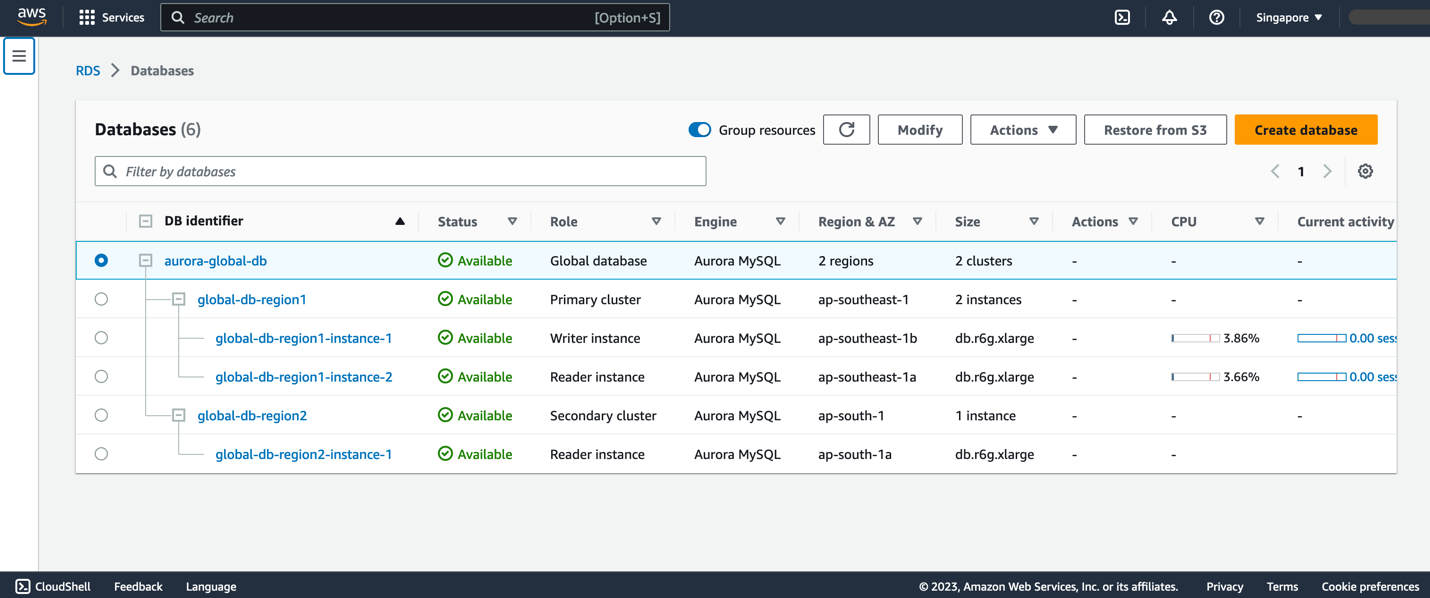Viewport: 1430px width, 598px height.
Task: Select the aurora-global-db radio button
Action: [101, 260]
